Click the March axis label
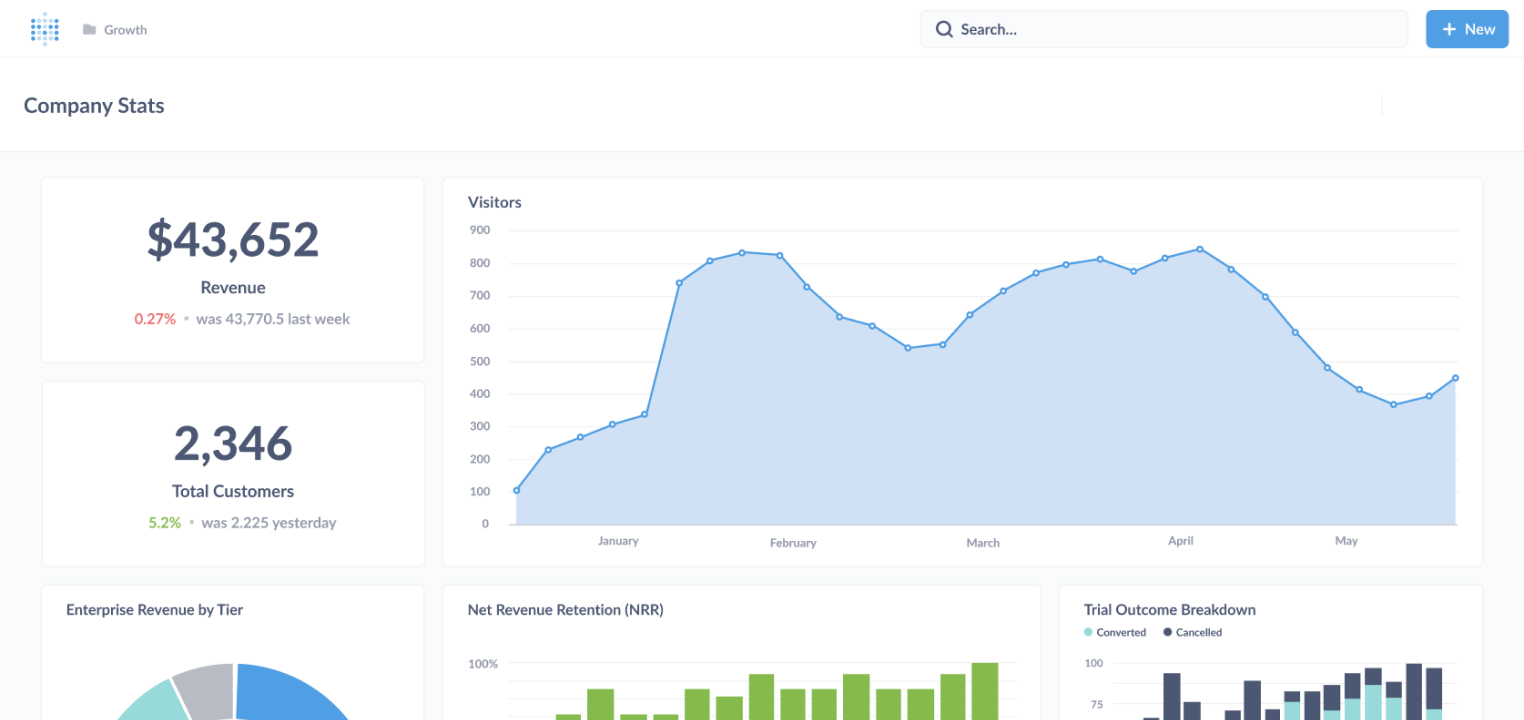The height and width of the screenshot is (720, 1524). pos(983,543)
